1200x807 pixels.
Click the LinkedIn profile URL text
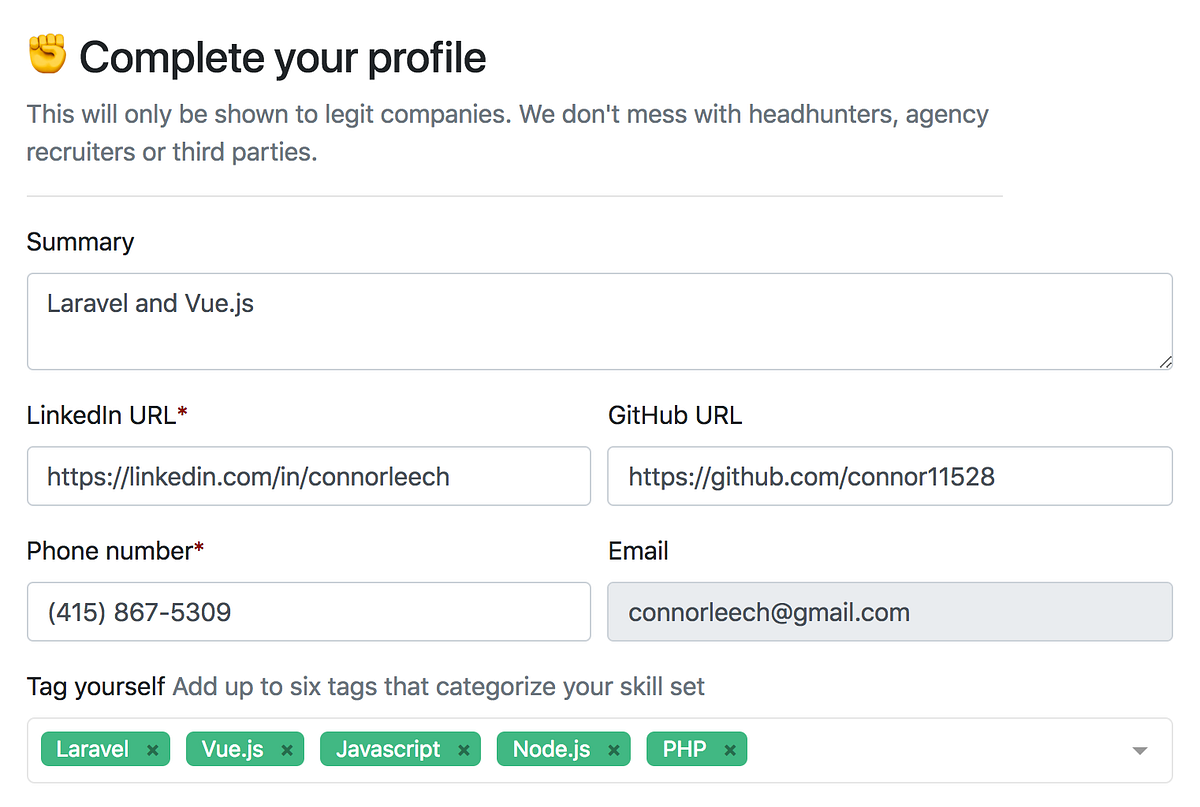pos(247,477)
